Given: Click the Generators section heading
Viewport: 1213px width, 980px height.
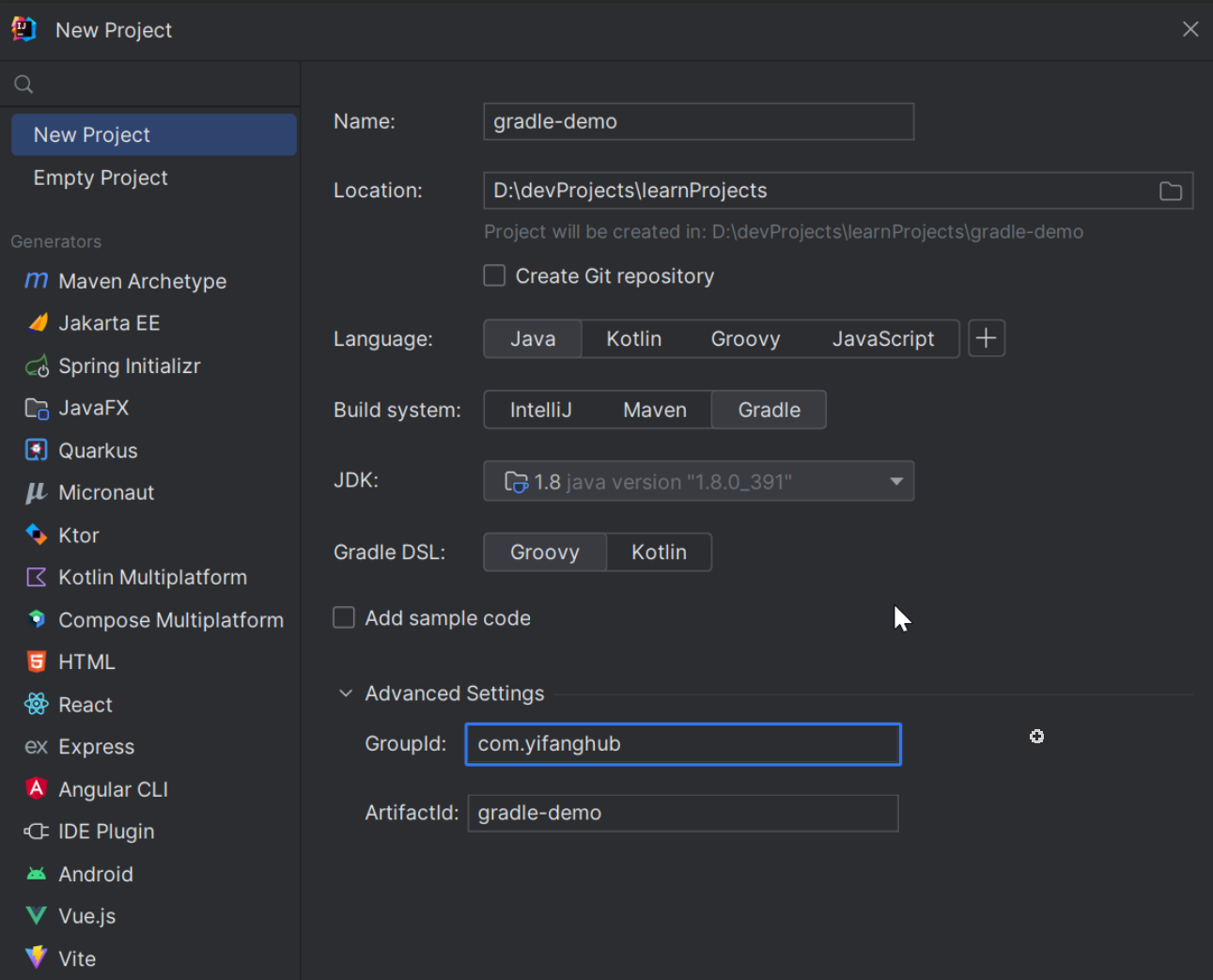Looking at the screenshot, I should (x=56, y=241).
